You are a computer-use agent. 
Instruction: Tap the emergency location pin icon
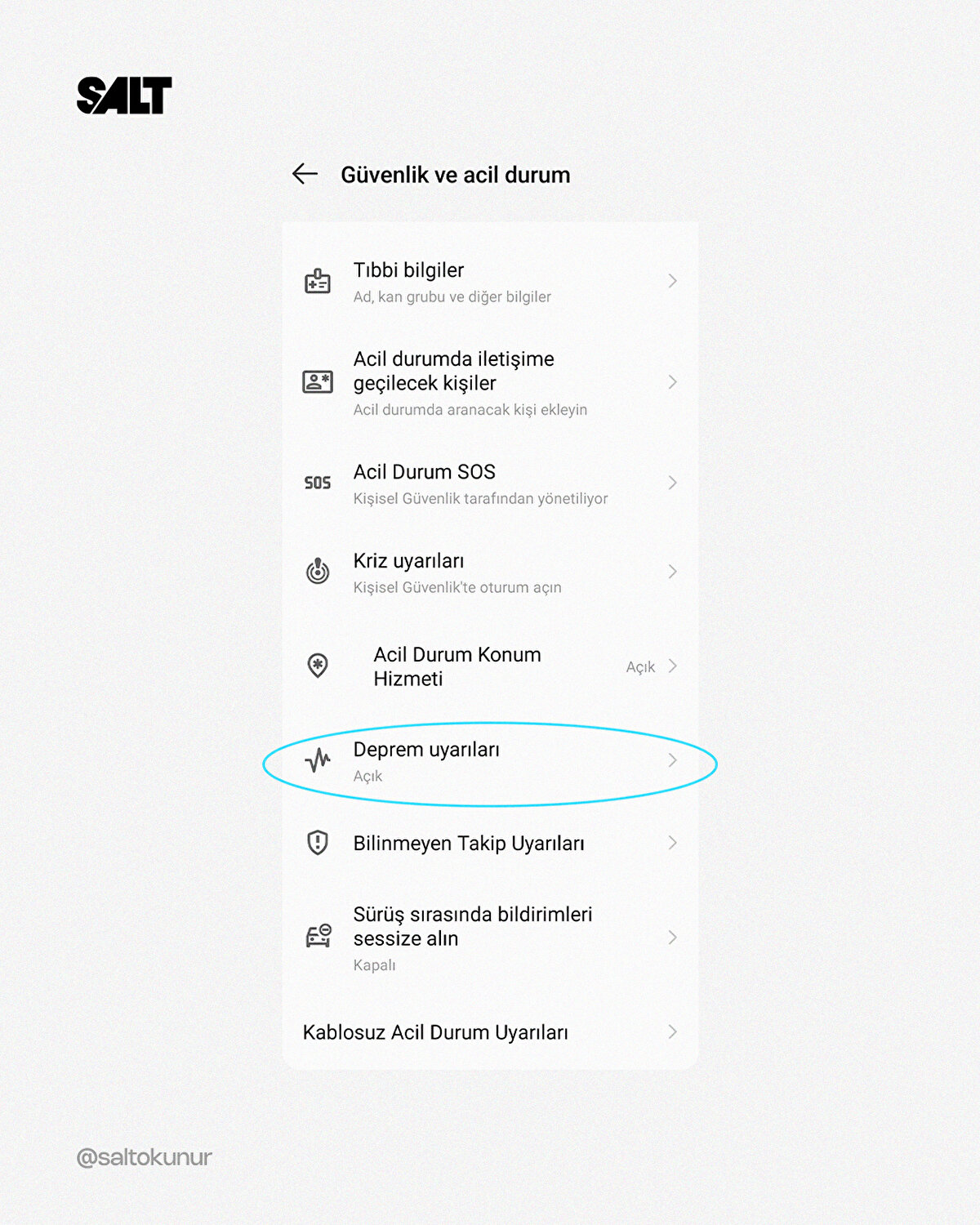[x=318, y=666]
